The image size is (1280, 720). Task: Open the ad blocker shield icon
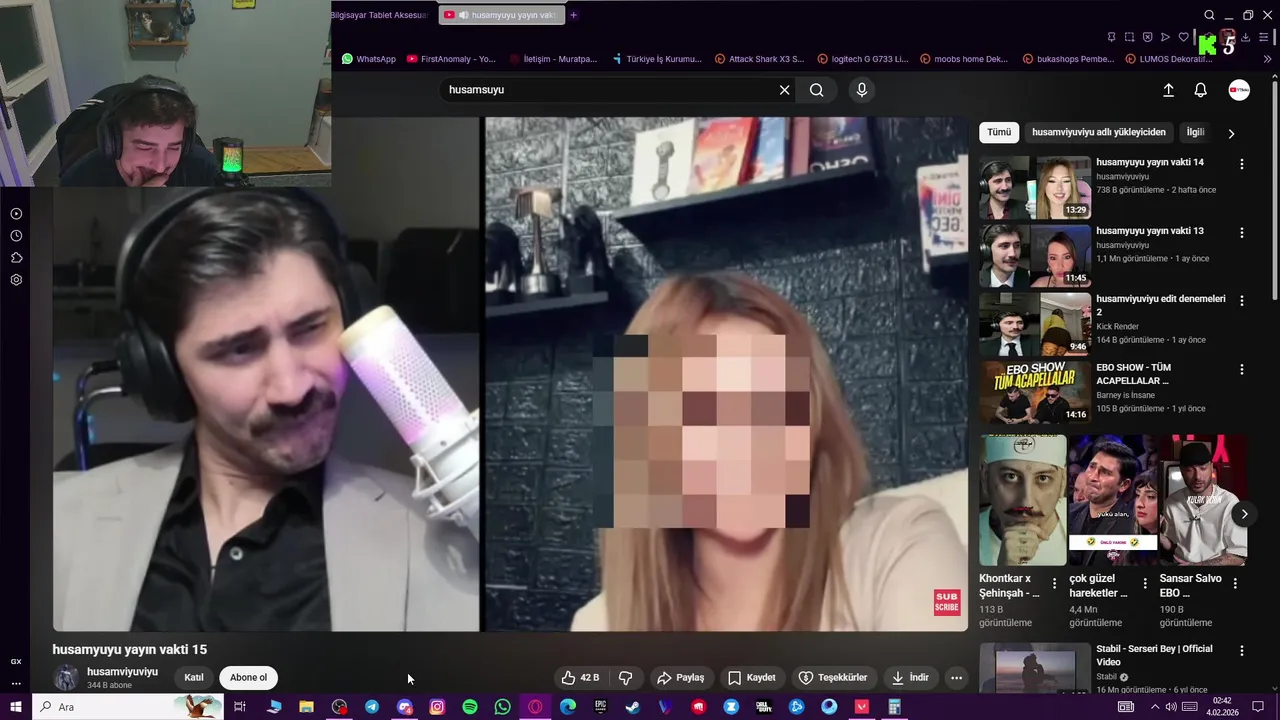pos(1148,37)
